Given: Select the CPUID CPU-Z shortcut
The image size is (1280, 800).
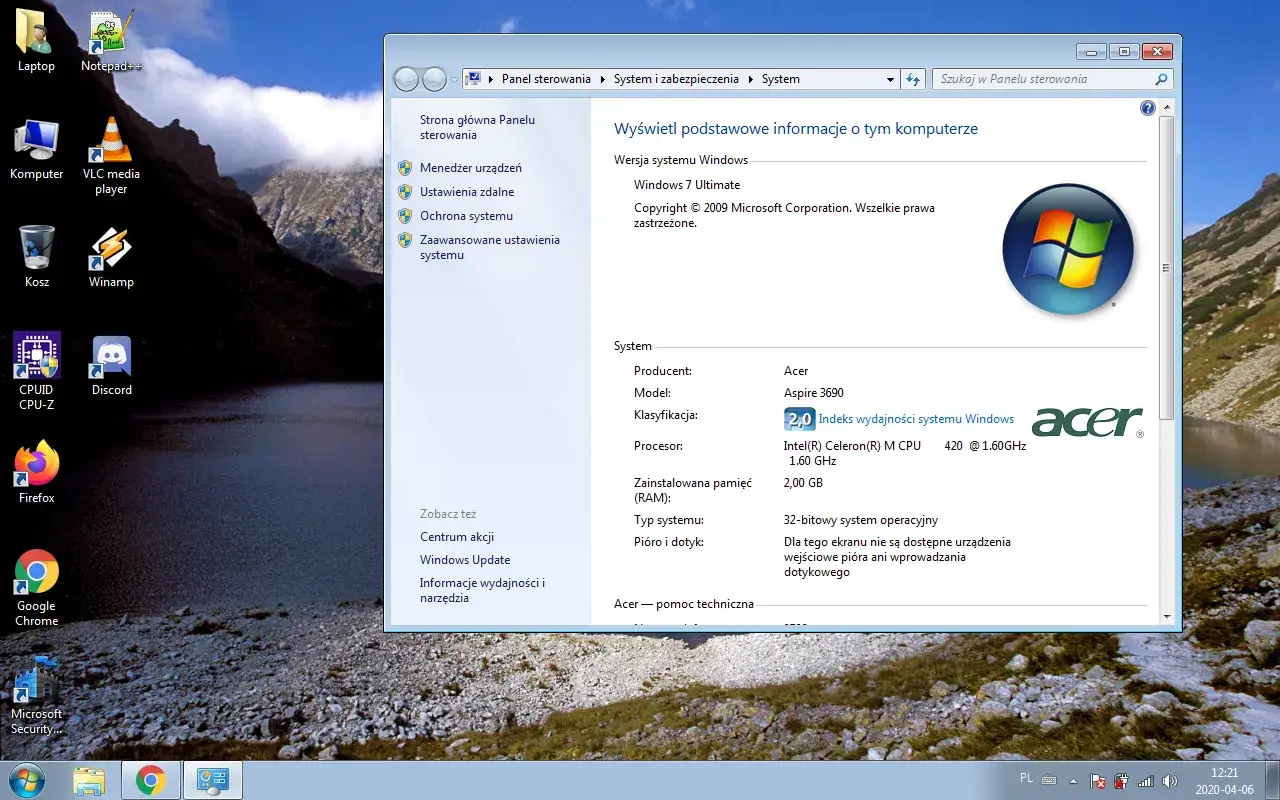Looking at the screenshot, I should tap(36, 371).
